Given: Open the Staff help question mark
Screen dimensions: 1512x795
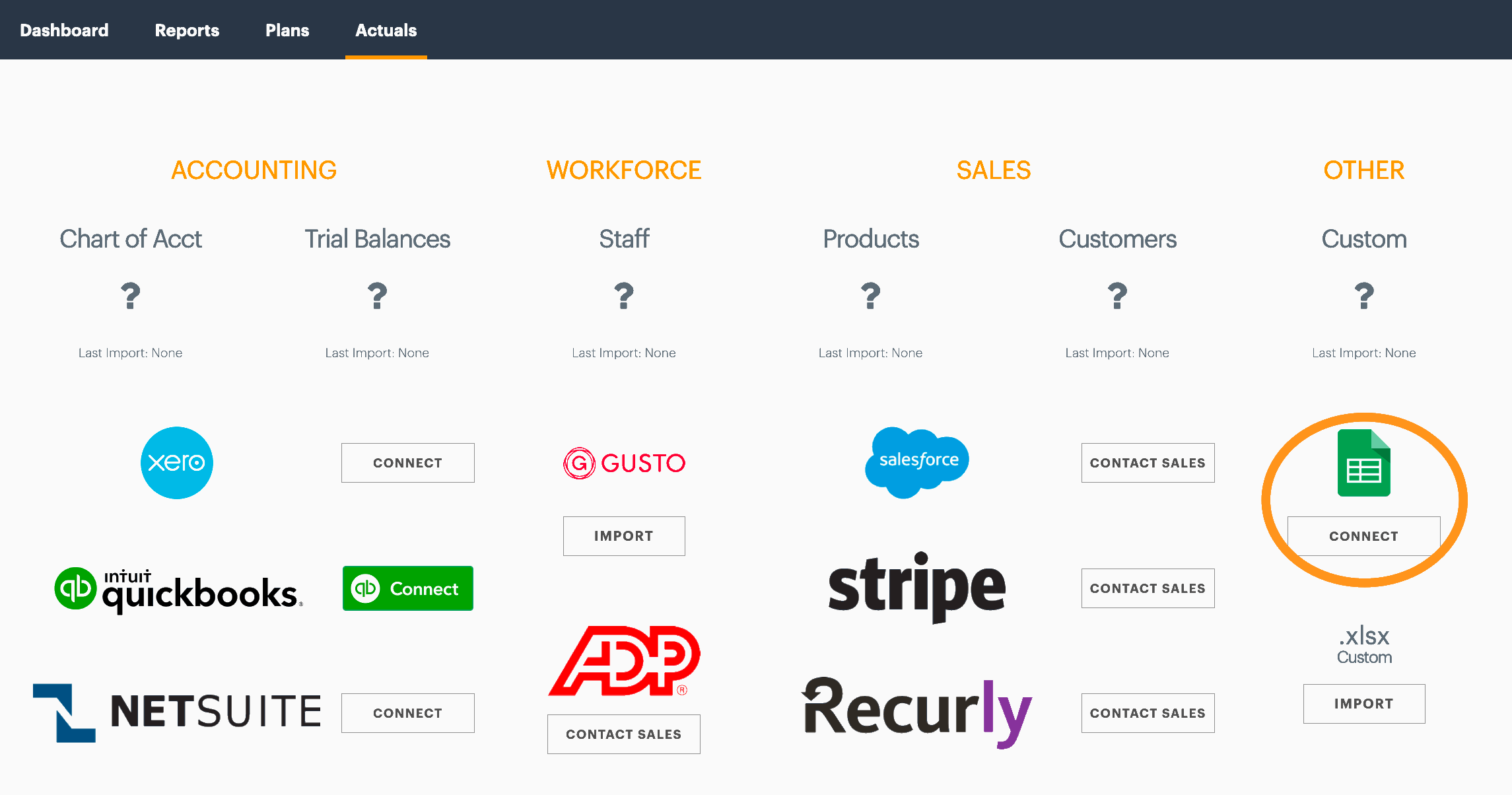Looking at the screenshot, I should click(624, 296).
